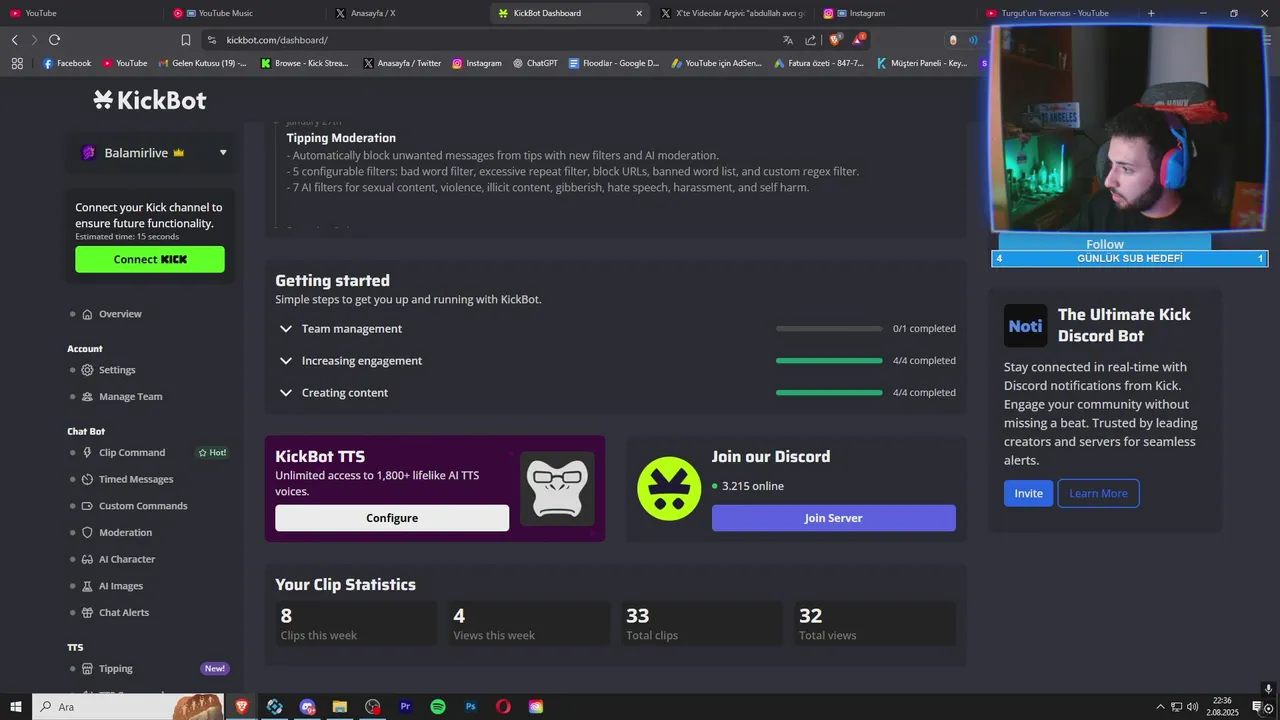This screenshot has height=720, width=1280.
Task: Click the Timed Messages clock icon
Action: (87, 480)
